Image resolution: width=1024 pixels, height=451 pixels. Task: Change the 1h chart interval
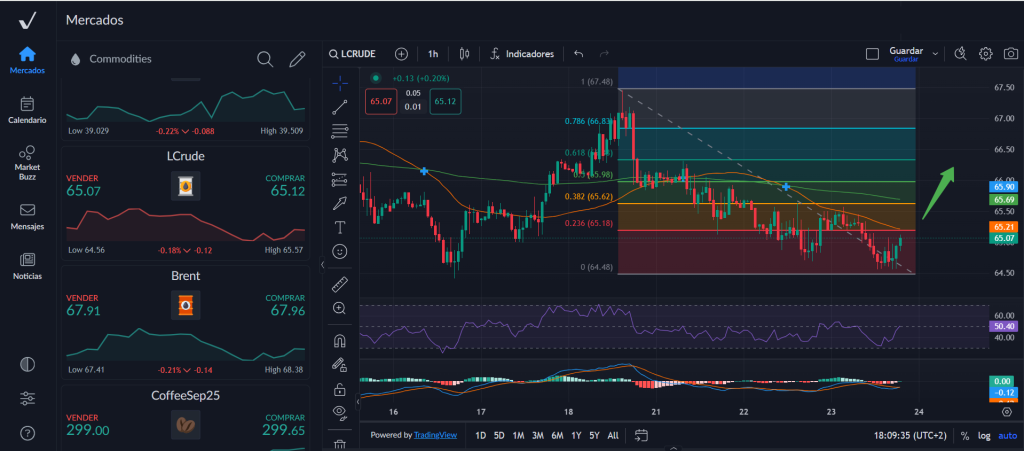(433, 54)
